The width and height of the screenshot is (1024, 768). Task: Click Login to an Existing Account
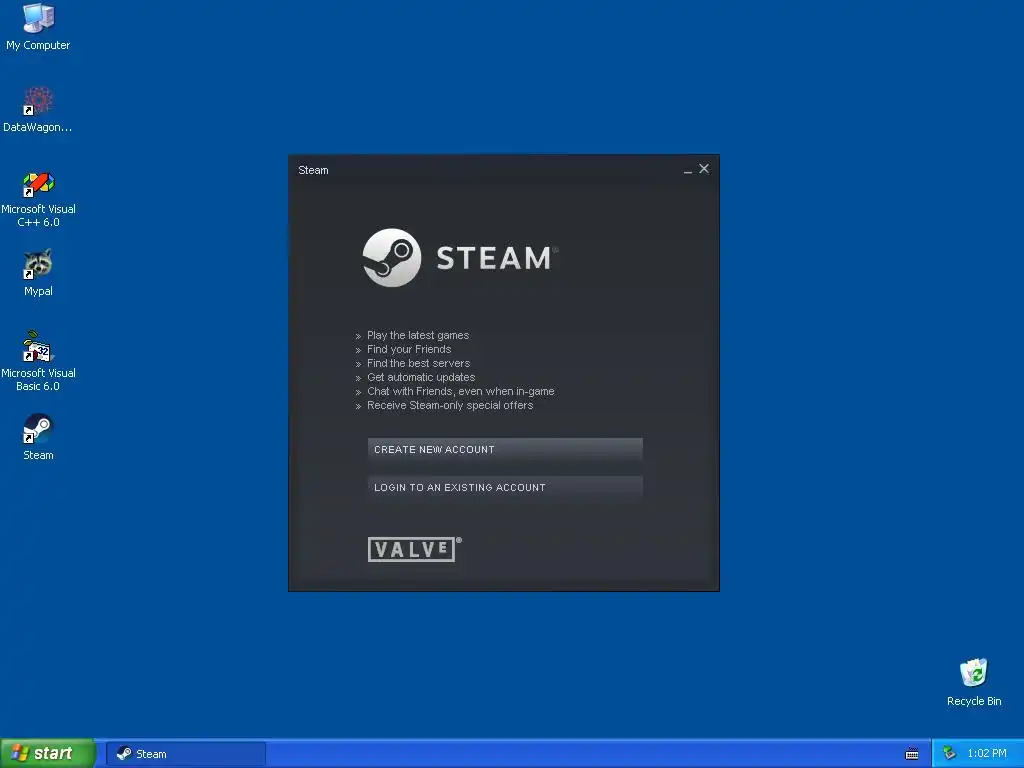(505, 487)
